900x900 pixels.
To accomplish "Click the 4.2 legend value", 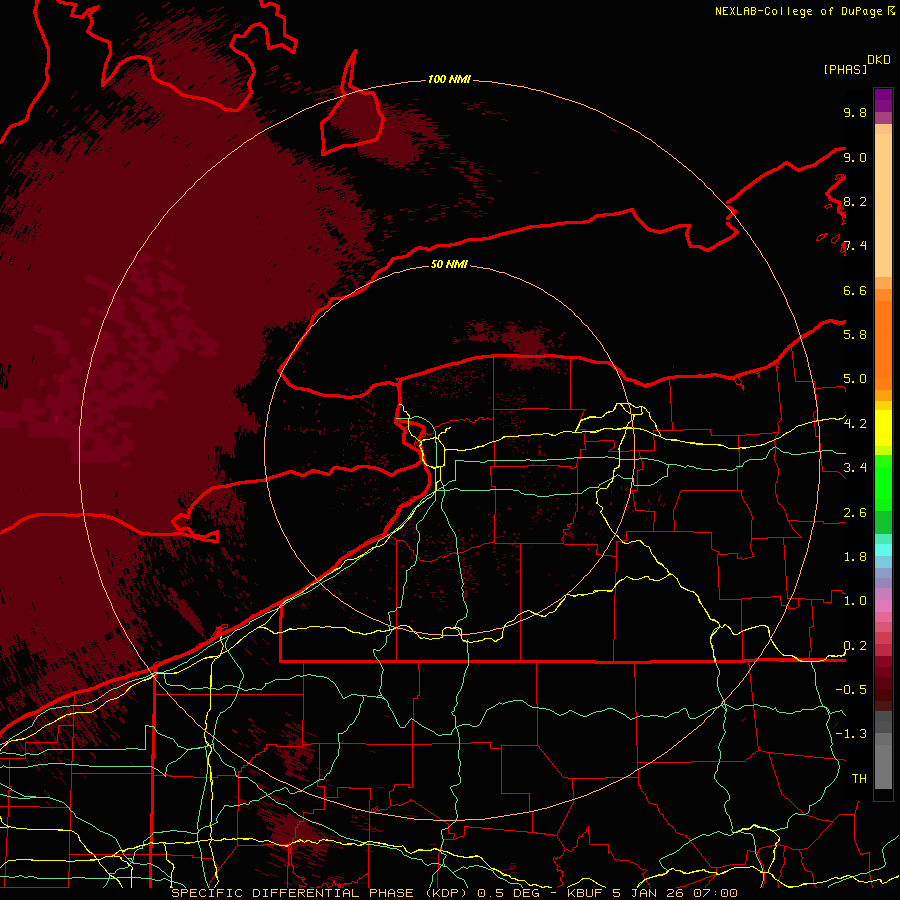I will (x=855, y=424).
